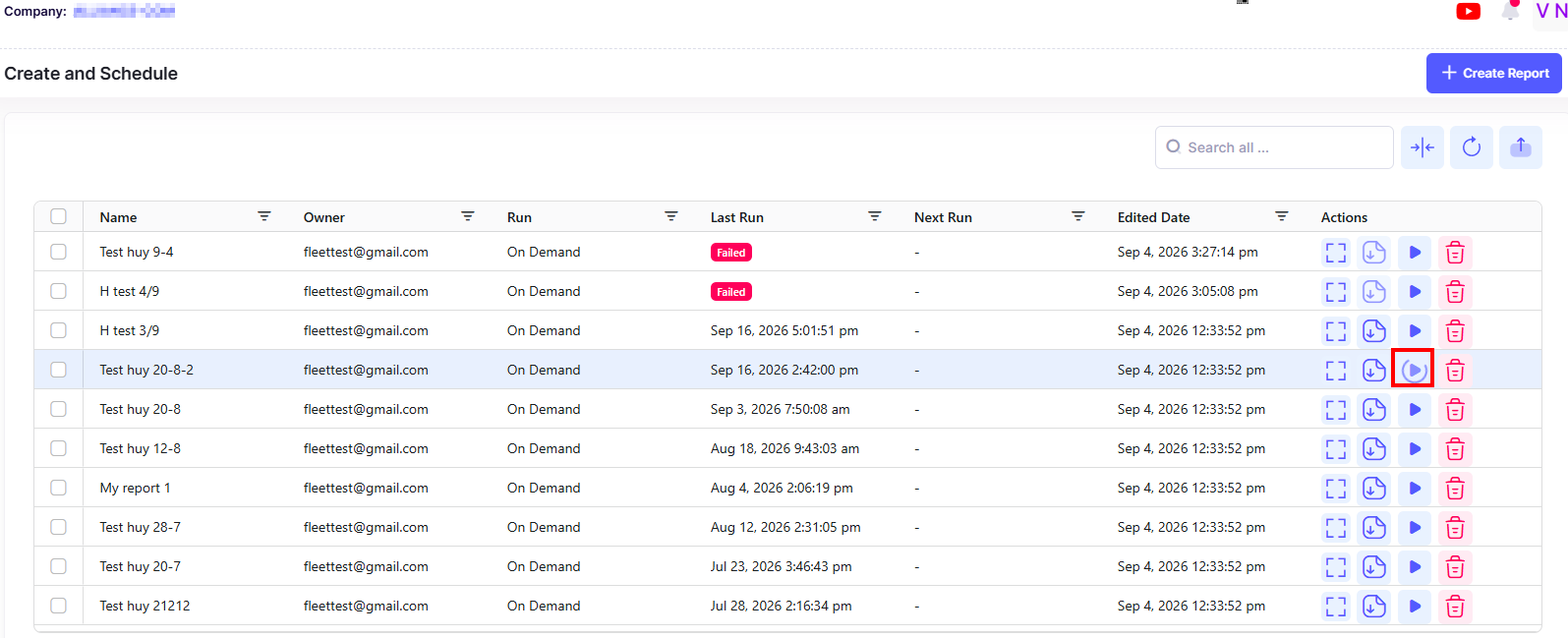The height and width of the screenshot is (638, 1568).
Task: Click the collapse columns icon button
Action: (1423, 147)
